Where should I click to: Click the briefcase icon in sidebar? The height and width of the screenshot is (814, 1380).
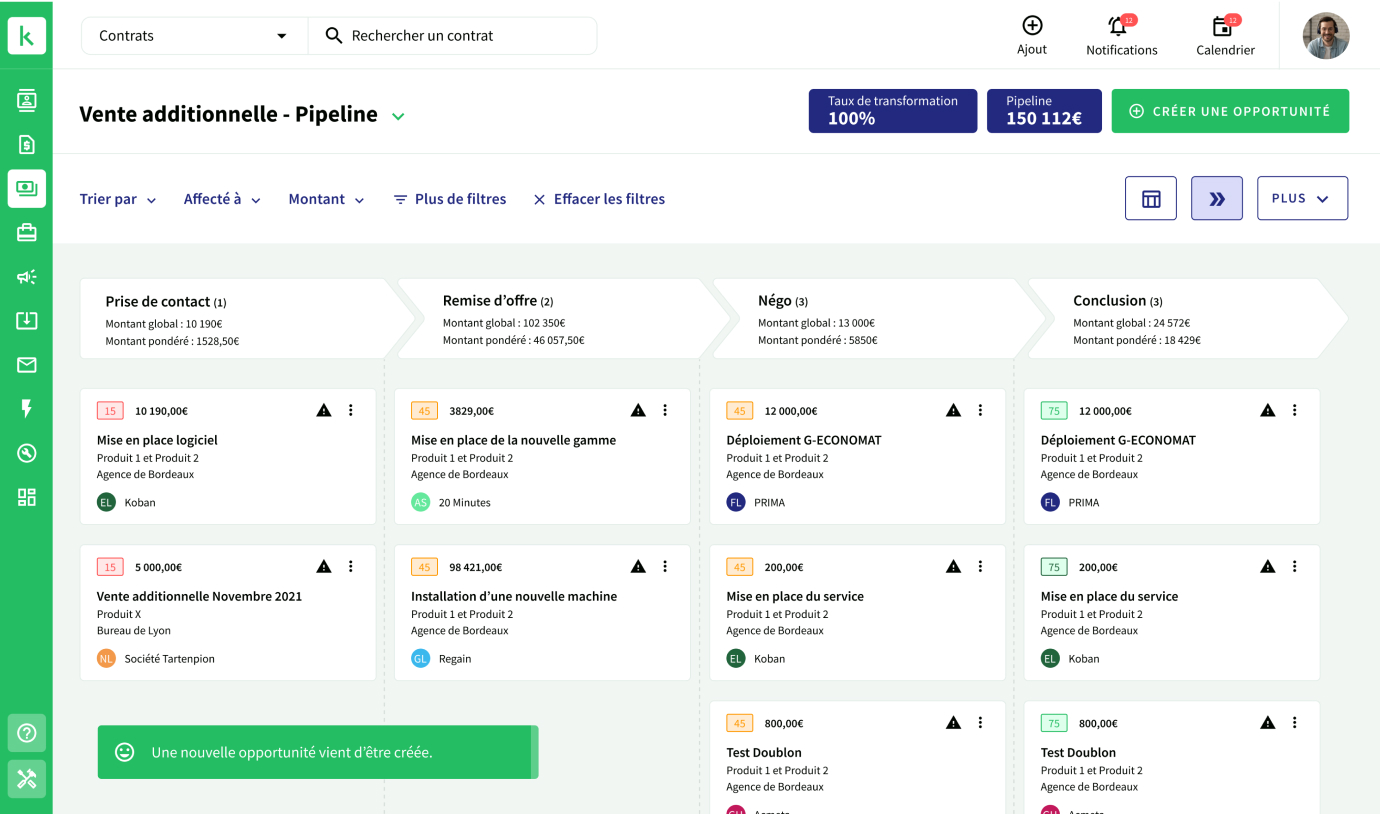tap(27, 233)
